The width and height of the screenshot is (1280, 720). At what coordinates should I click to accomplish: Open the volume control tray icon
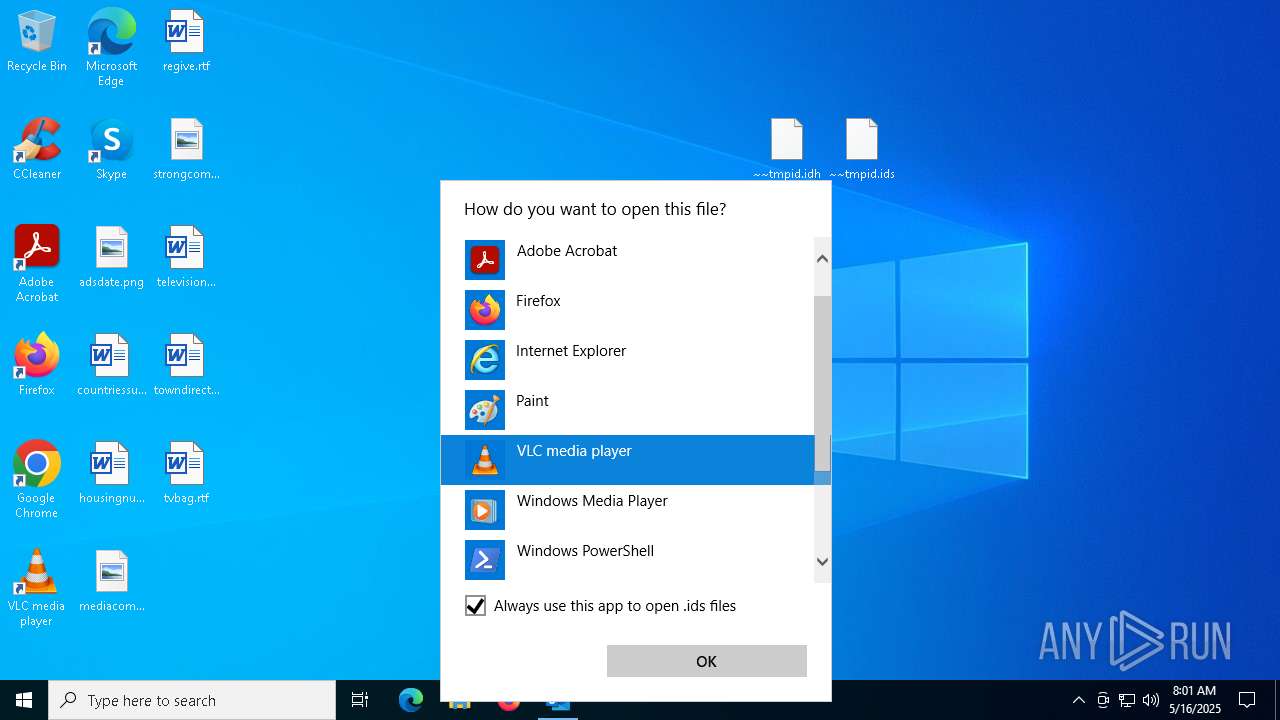tap(1151, 700)
